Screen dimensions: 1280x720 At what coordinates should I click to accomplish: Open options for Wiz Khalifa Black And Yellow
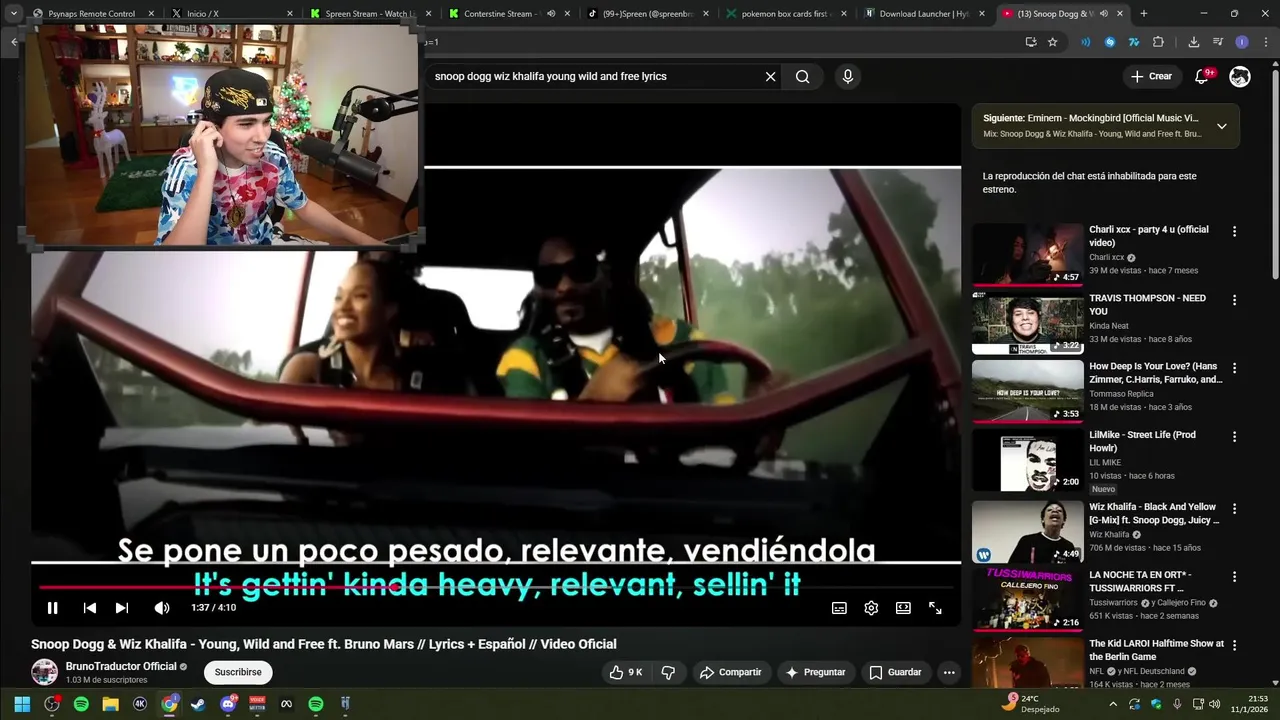(1234, 508)
